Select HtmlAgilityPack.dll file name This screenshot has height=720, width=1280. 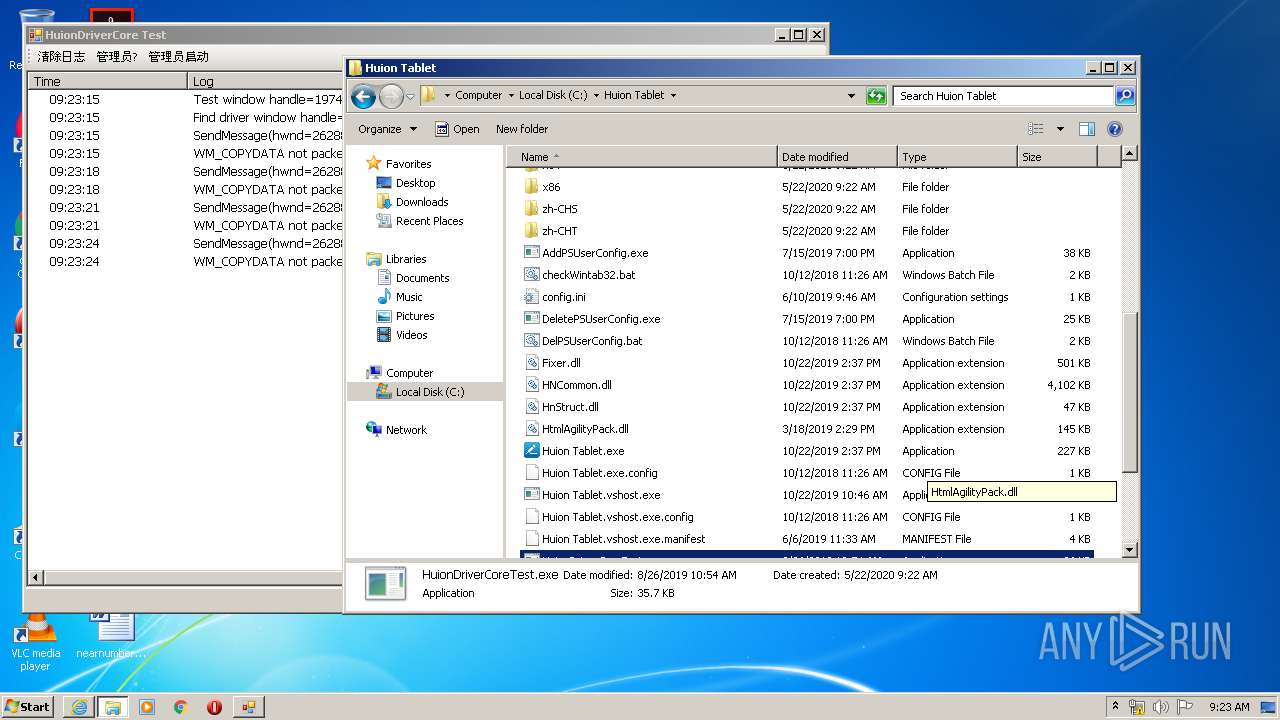(585, 429)
